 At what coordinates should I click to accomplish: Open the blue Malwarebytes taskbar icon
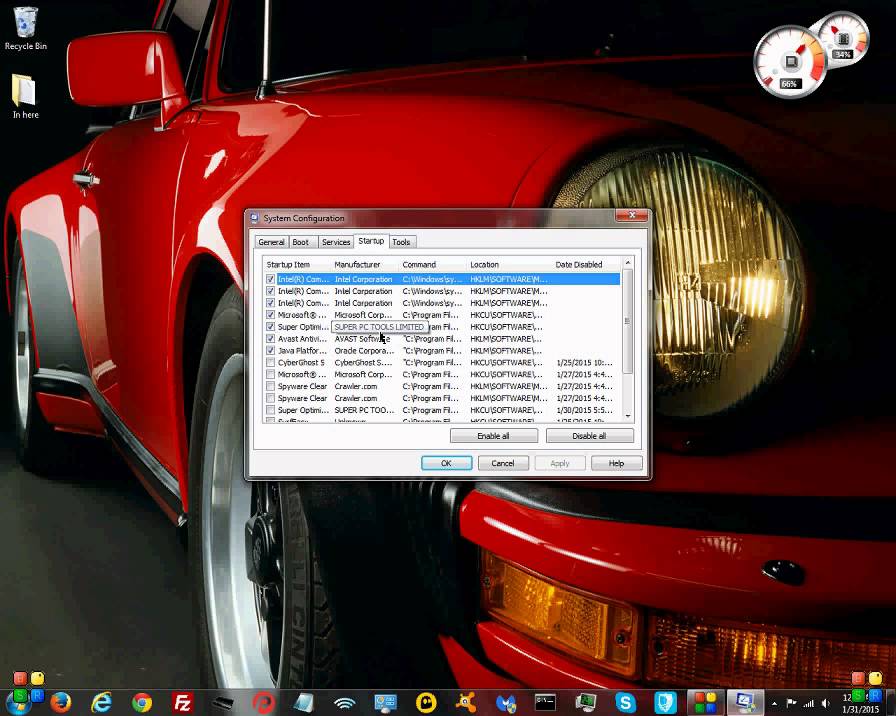506,702
